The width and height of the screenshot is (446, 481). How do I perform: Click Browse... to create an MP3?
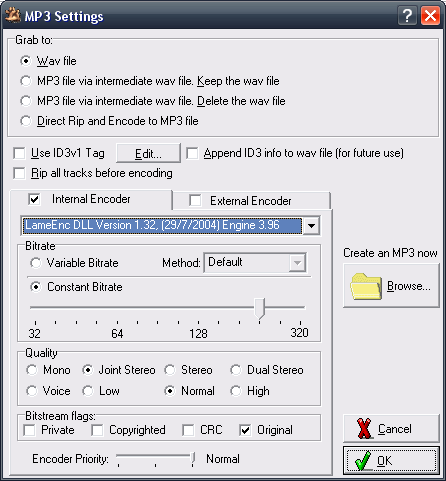[391, 286]
